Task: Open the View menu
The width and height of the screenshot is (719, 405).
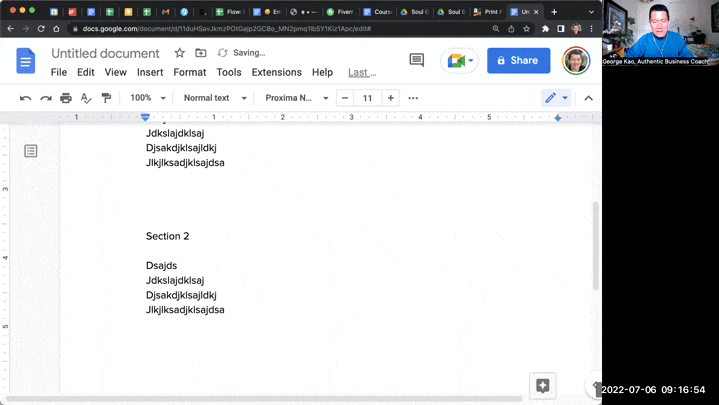Action: 116,72
